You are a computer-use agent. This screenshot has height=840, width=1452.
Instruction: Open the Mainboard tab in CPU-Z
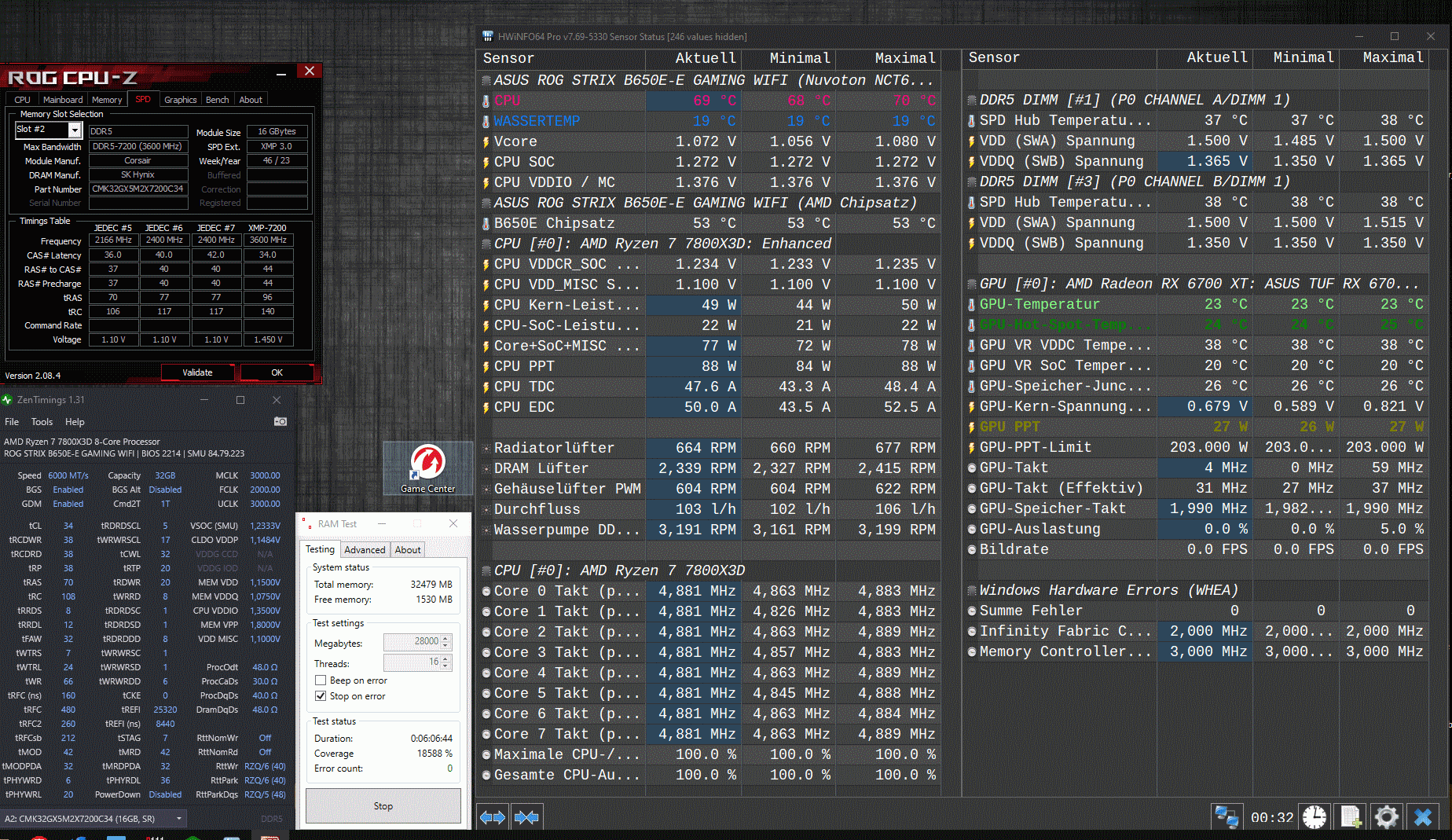tap(63, 100)
